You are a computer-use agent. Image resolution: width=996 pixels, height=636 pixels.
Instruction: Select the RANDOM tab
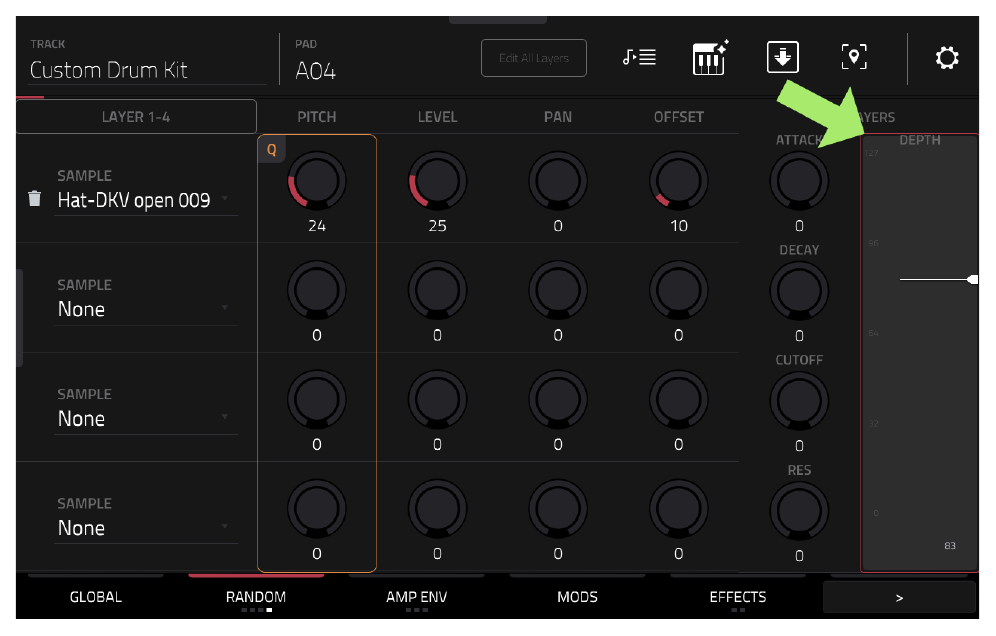click(256, 597)
